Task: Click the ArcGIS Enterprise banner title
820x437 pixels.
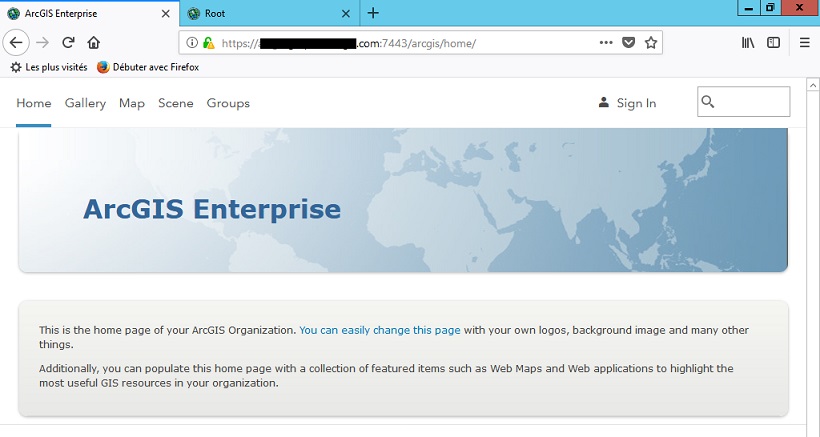Action: click(x=212, y=209)
